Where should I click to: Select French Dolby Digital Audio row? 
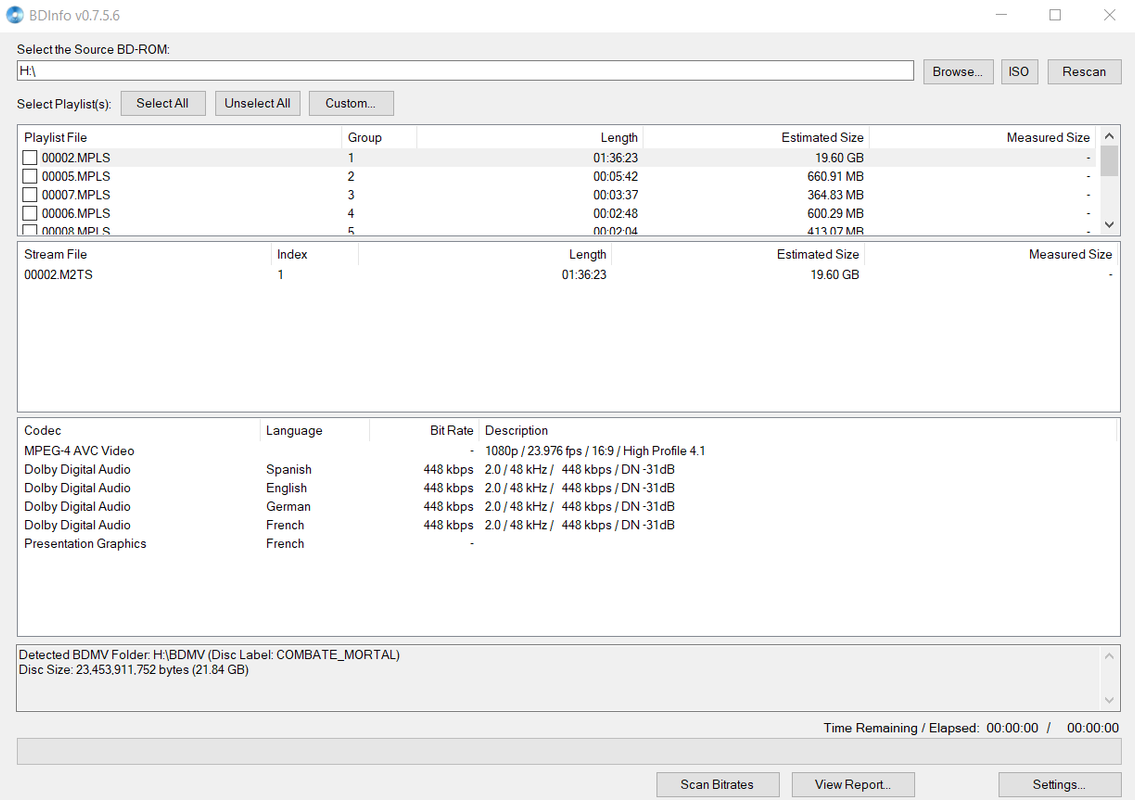click(x=568, y=525)
